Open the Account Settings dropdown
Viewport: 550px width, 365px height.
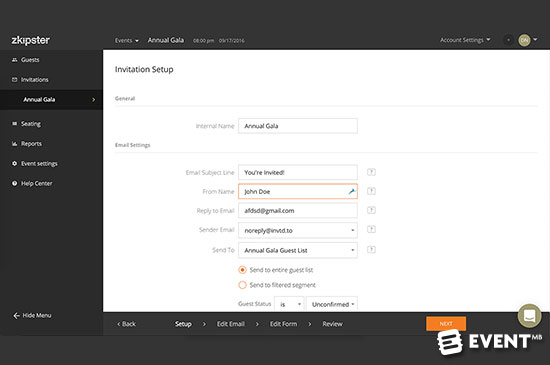465,40
